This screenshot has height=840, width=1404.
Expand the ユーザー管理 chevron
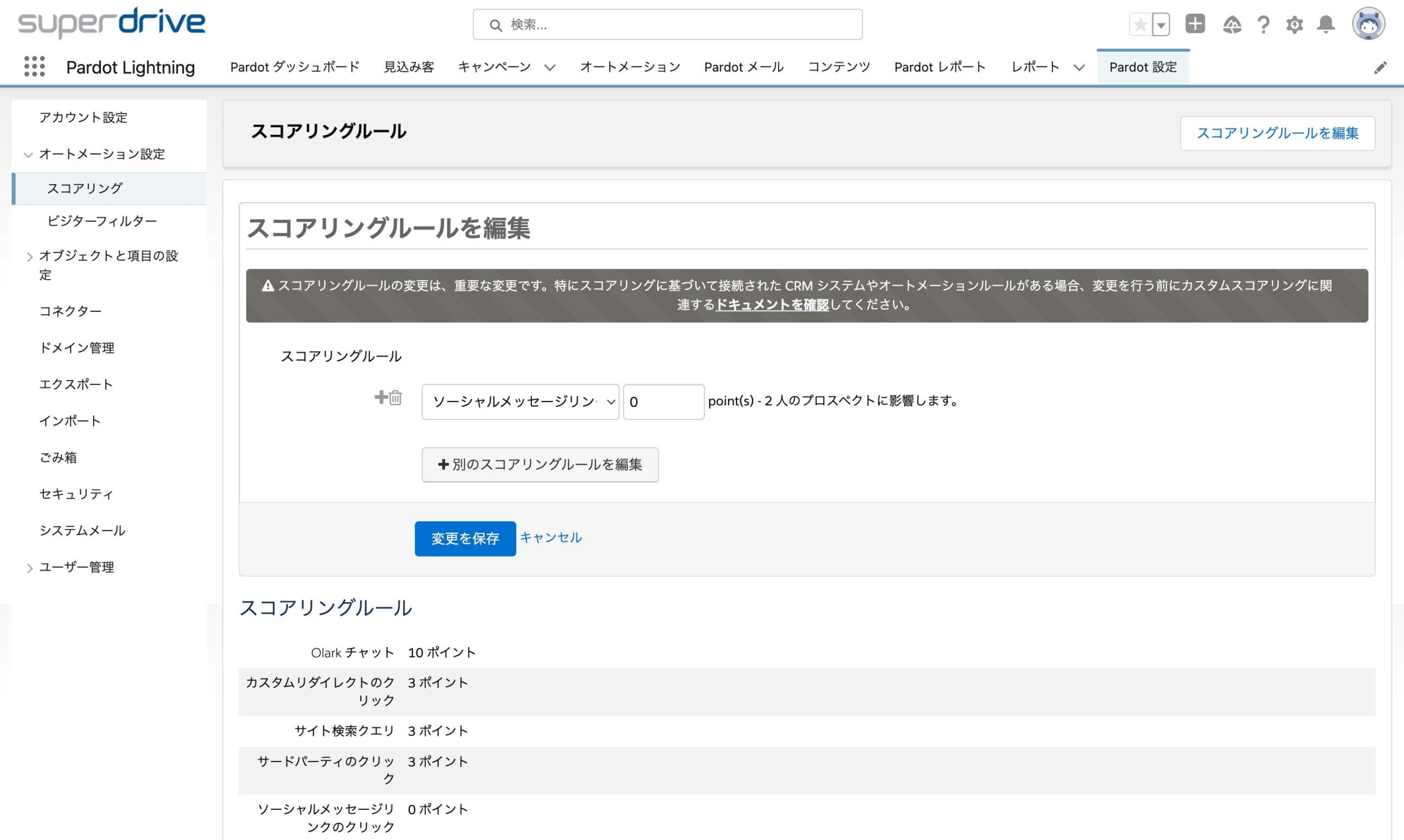pyautogui.click(x=30, y=568)
